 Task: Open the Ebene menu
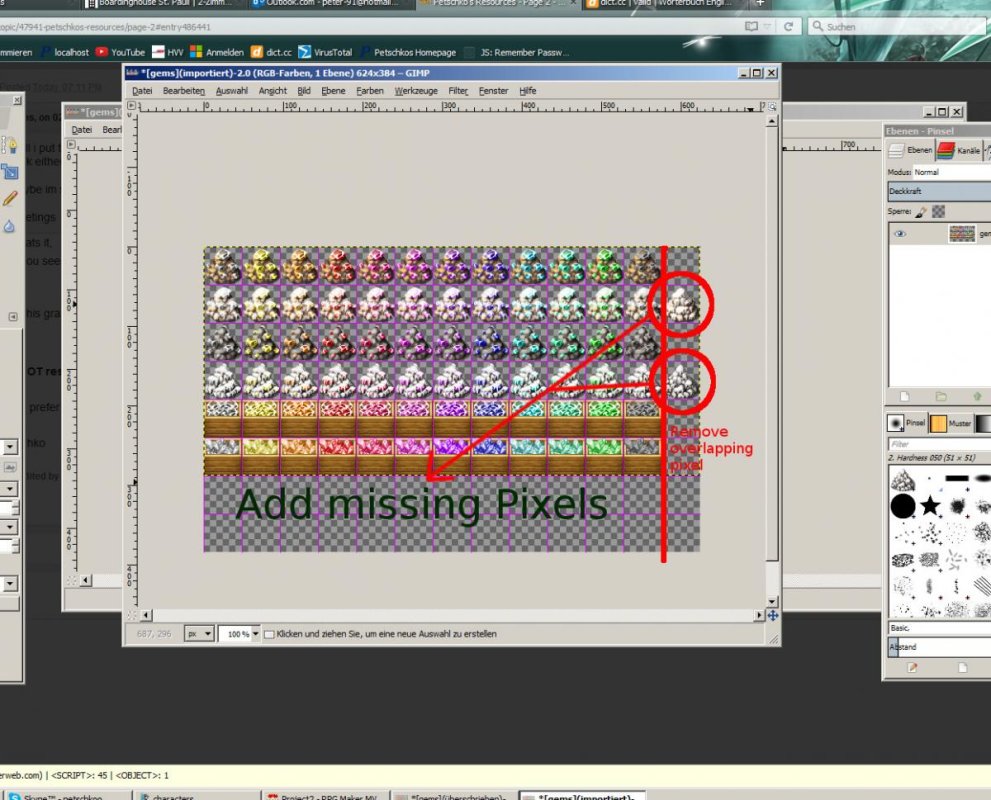[333, 91]
